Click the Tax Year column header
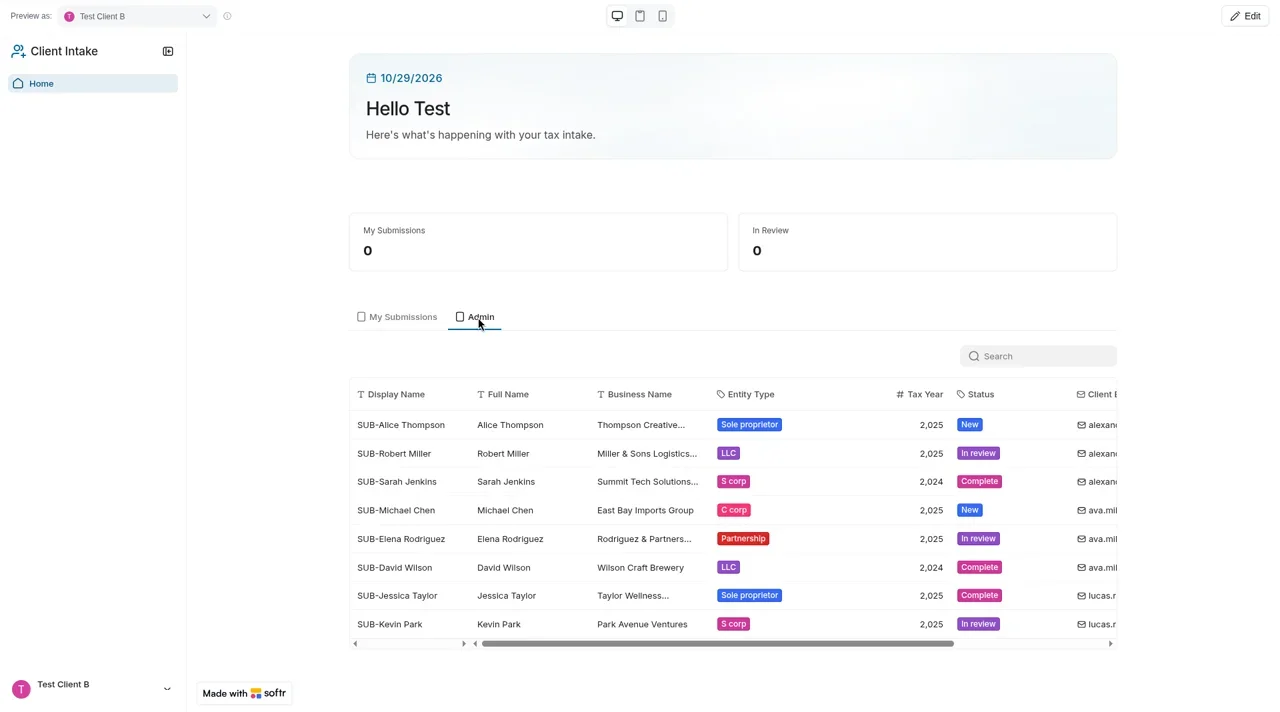The width and height of the screenshot is (1280, 712). (920, 394)
